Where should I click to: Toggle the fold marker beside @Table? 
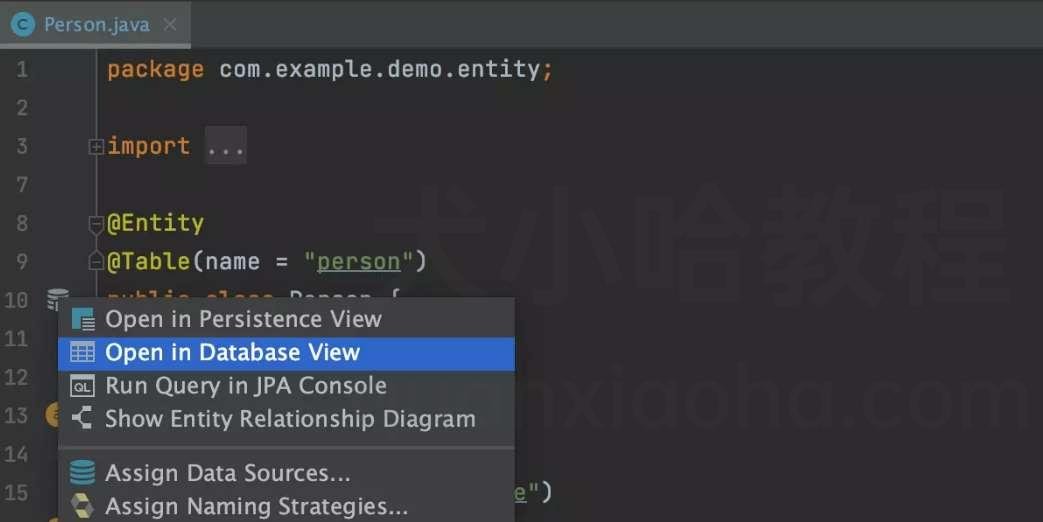(96, 262)
